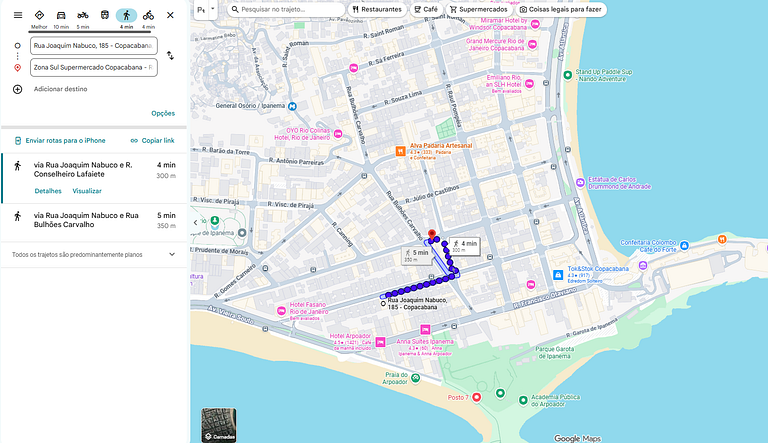Select route via Rua Bulhões Carvalho
The height and width of the screenshot is (443, 768).
[94, 222]
